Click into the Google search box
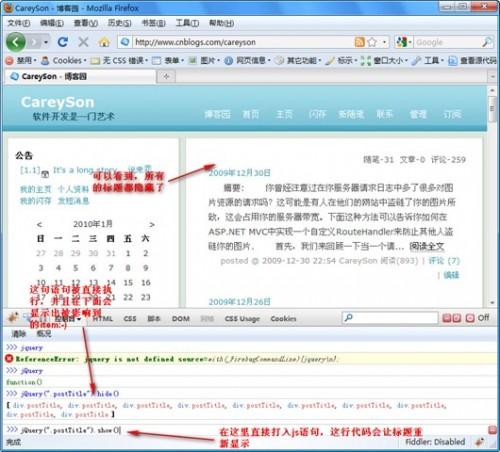The image size is (500, 452). (x=447, y=42)
